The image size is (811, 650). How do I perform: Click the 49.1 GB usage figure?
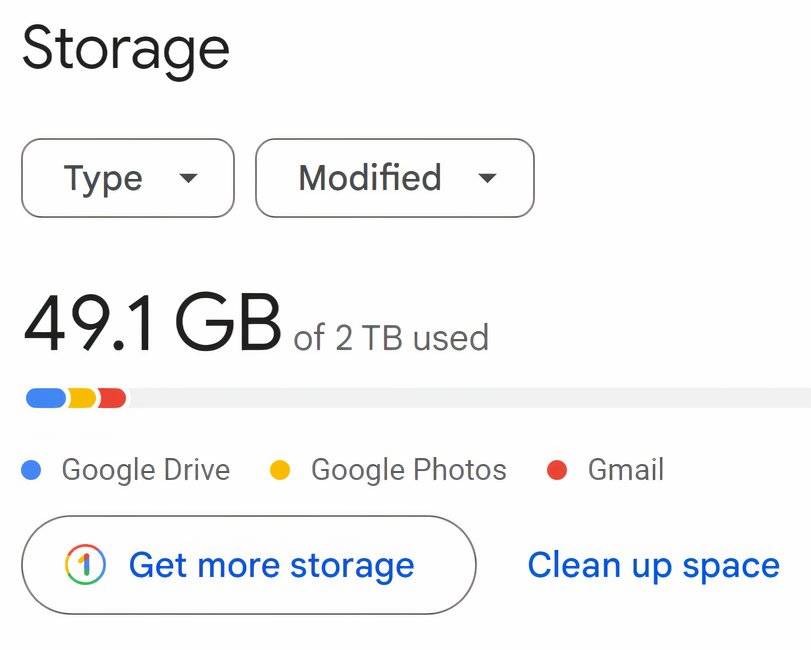151,324
